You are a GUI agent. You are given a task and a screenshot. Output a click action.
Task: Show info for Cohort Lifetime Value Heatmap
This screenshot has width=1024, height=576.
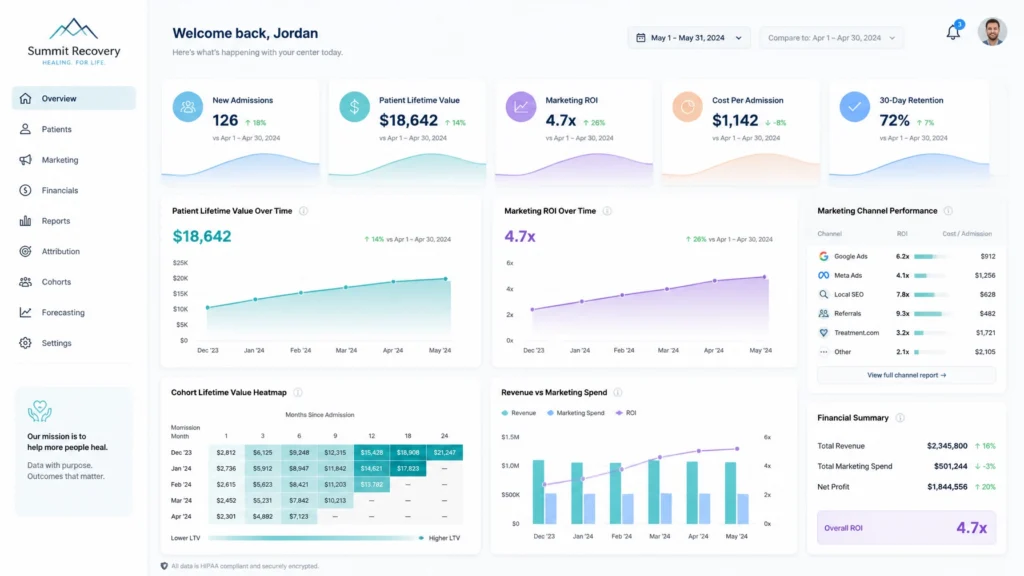point(298,392)
